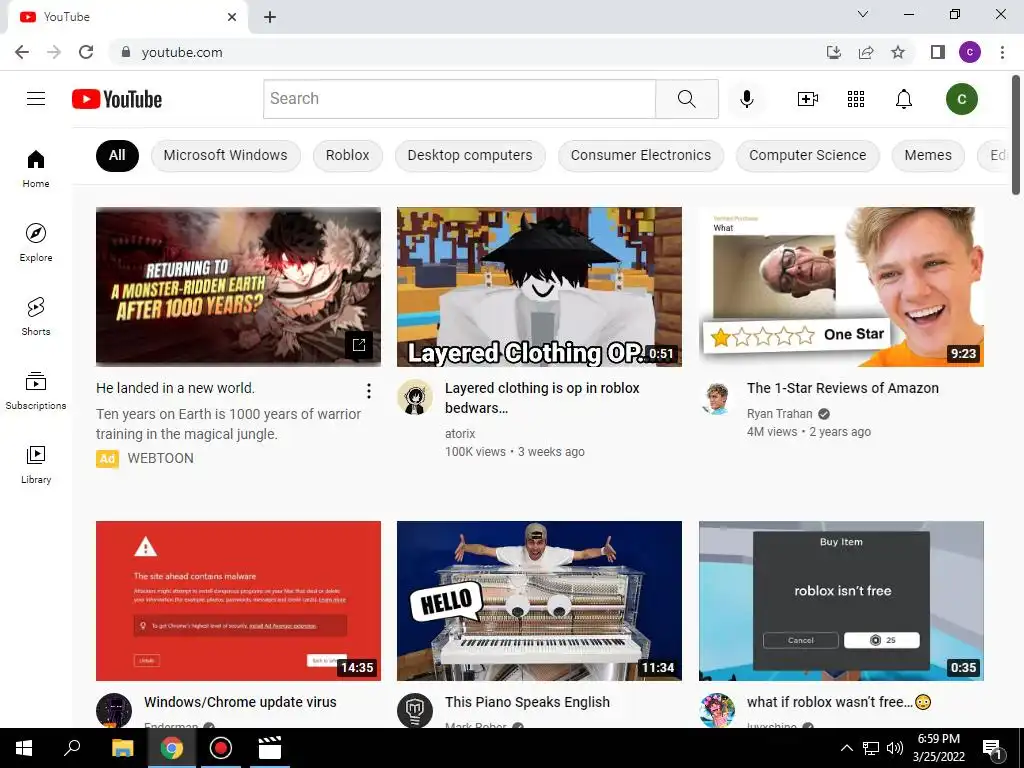Open the Ryan Trahan channel name
The height and width of the screenshot is (768, 1024).
[x=779, y=414]
